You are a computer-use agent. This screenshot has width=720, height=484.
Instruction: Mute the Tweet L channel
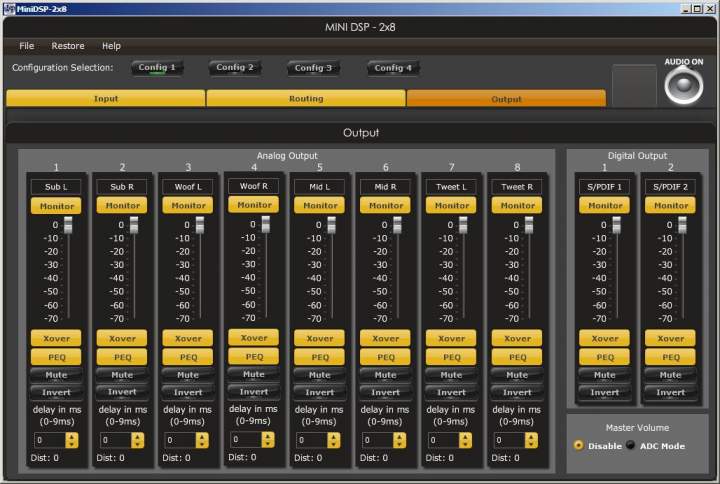click(x=451, y=375)
